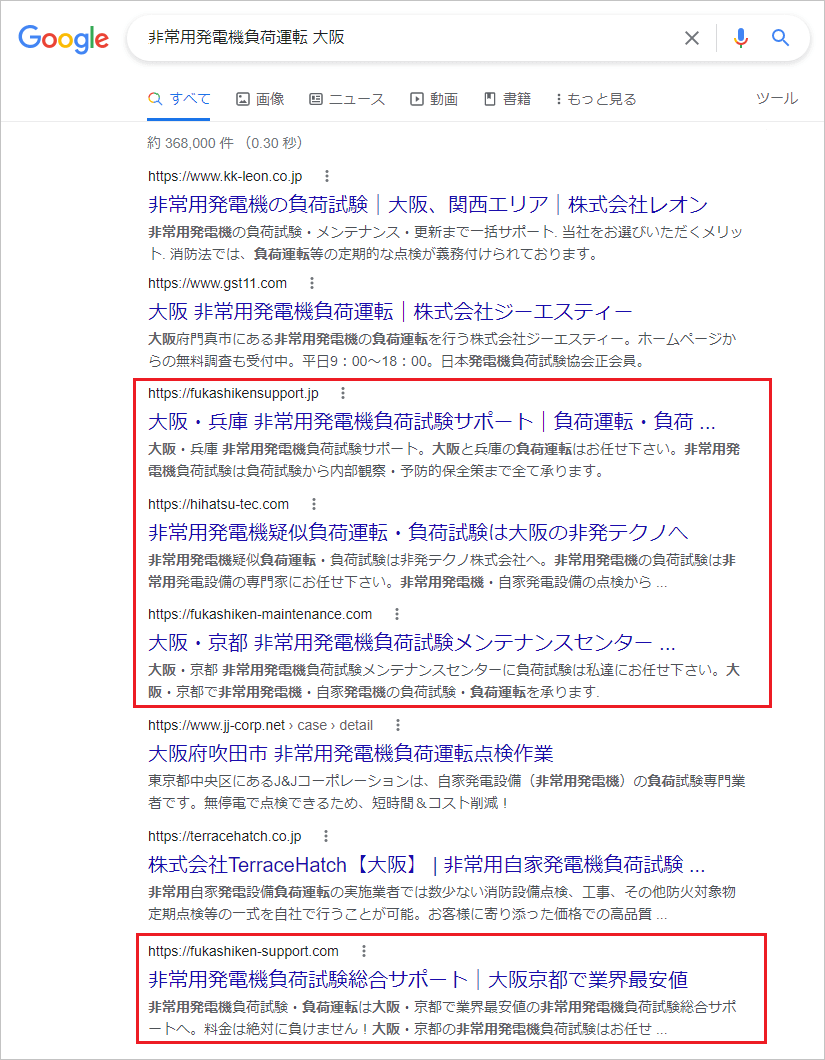Open 大阪・兵庫 非常用発電機負荷試験サポート result
Viewport: 825px width, 1060px height.
click(431, 422)
